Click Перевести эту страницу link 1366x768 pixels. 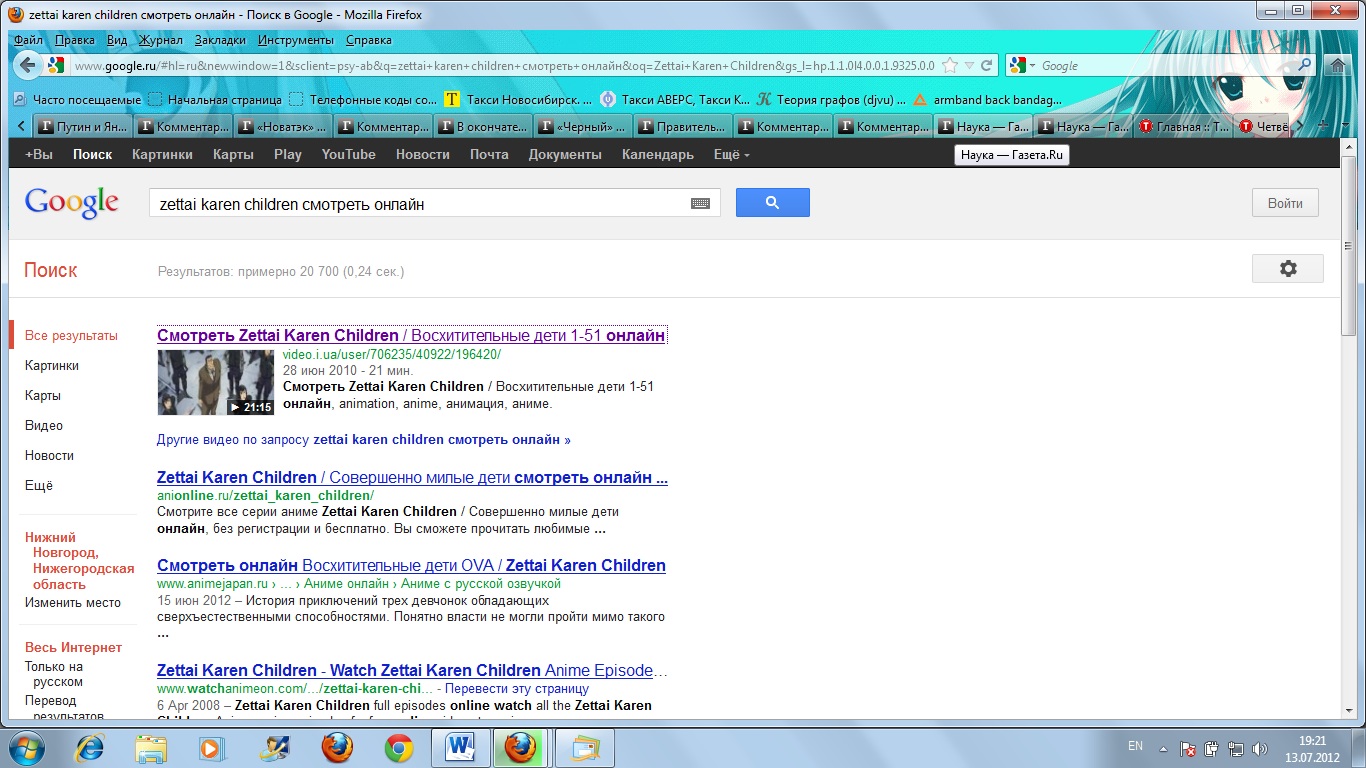tap(517, 688)
